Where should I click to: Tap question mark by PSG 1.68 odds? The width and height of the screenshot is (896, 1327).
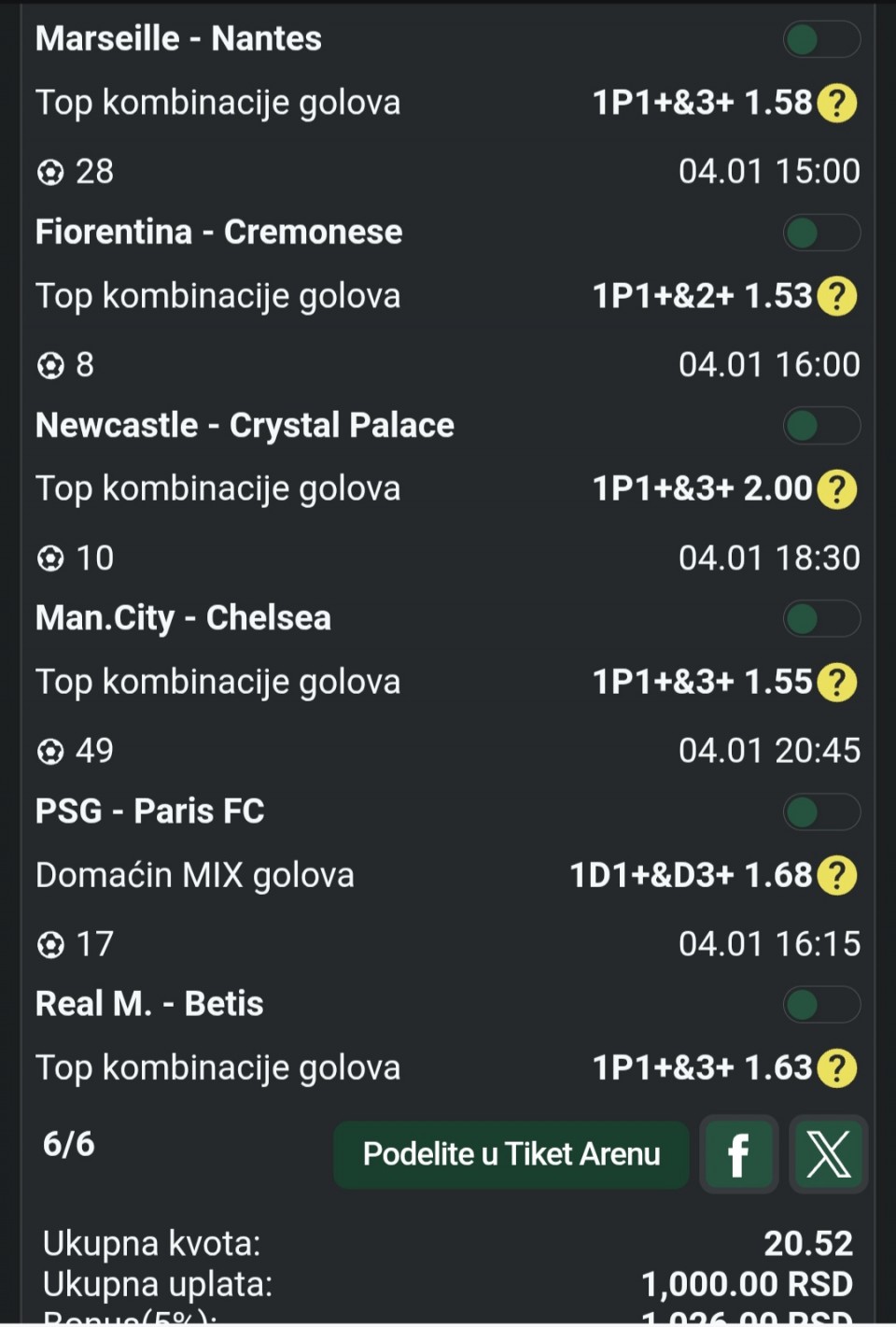(x=836, y=876)
